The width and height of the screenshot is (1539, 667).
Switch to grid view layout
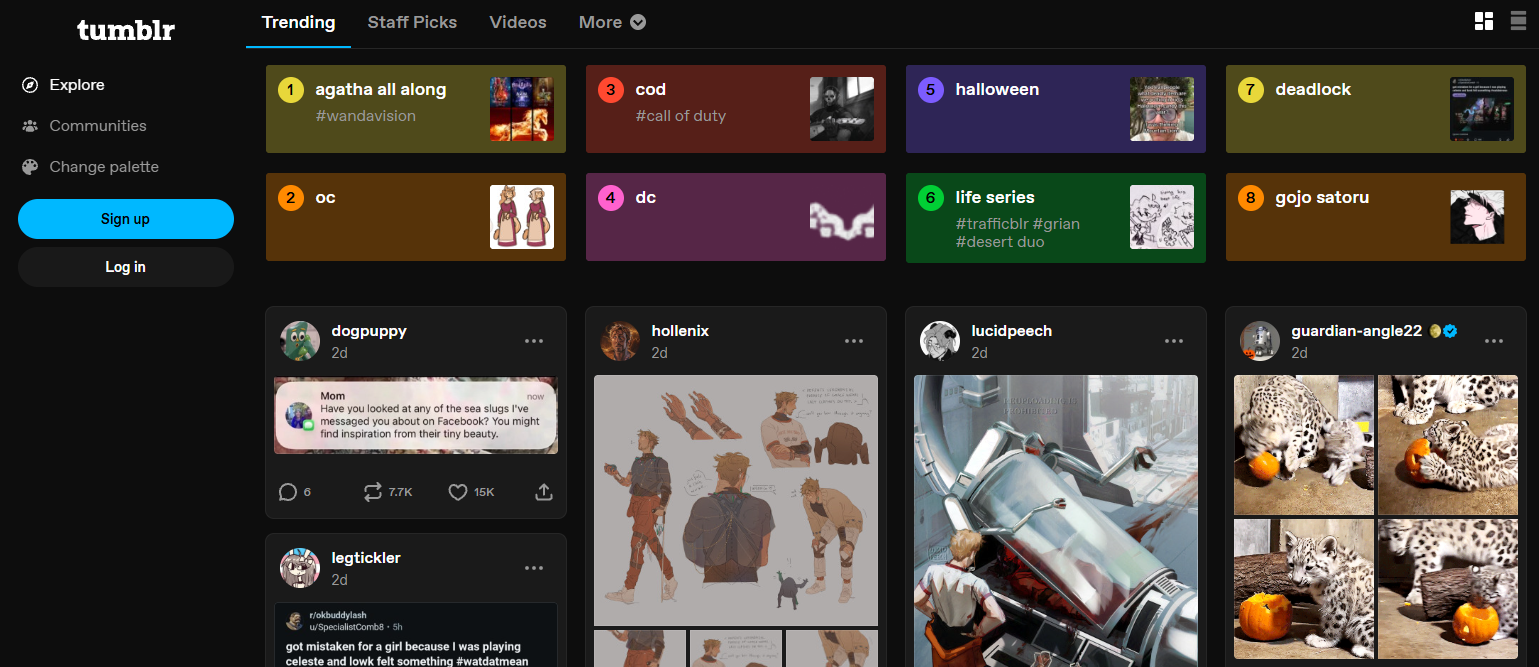pyautogui.click(x=1484, y=22)
